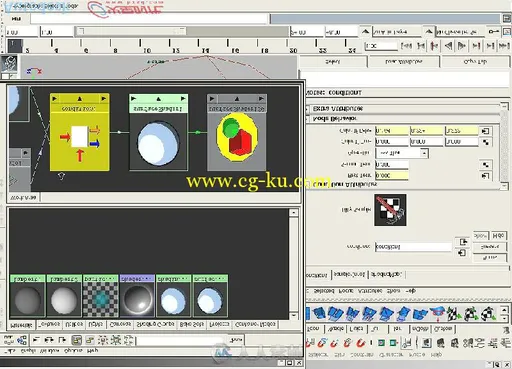Image resolution: width=512 pixels, height=369 pixels.
Task: Click the Select button in Attribute Editor
Action: 333,62
